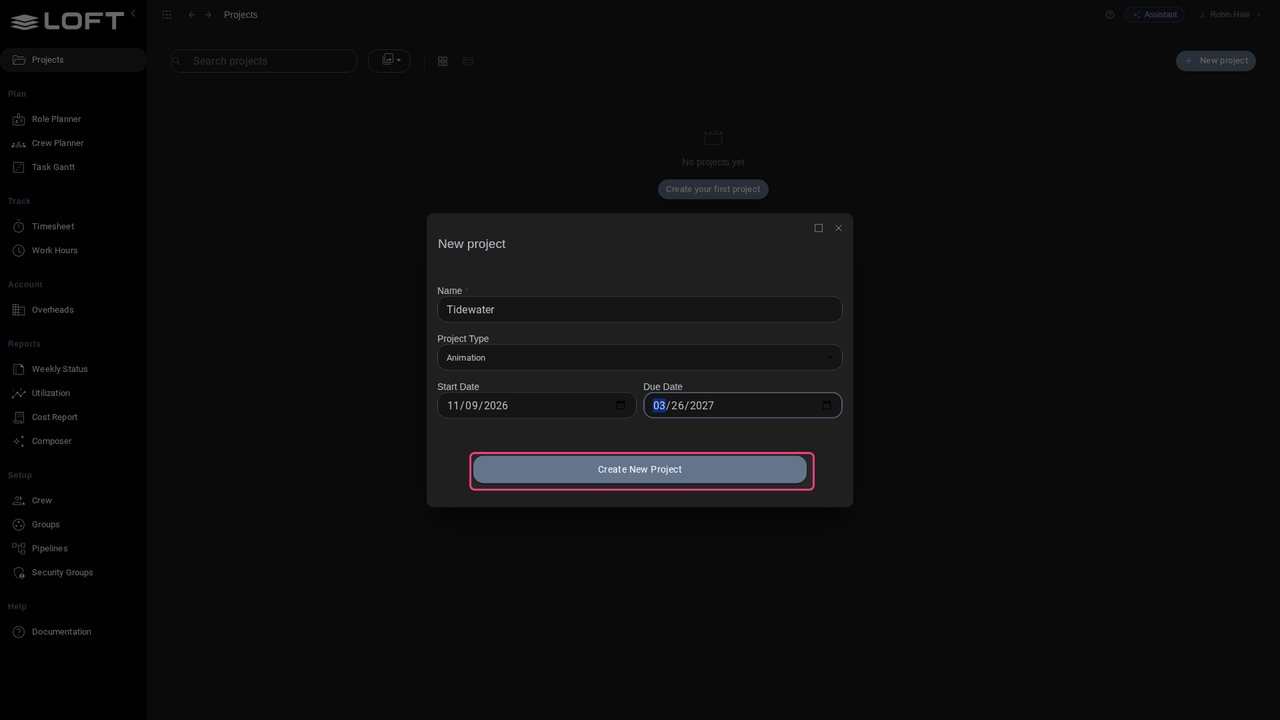Click the Weekly Status report icon

[x=18, y=369]
